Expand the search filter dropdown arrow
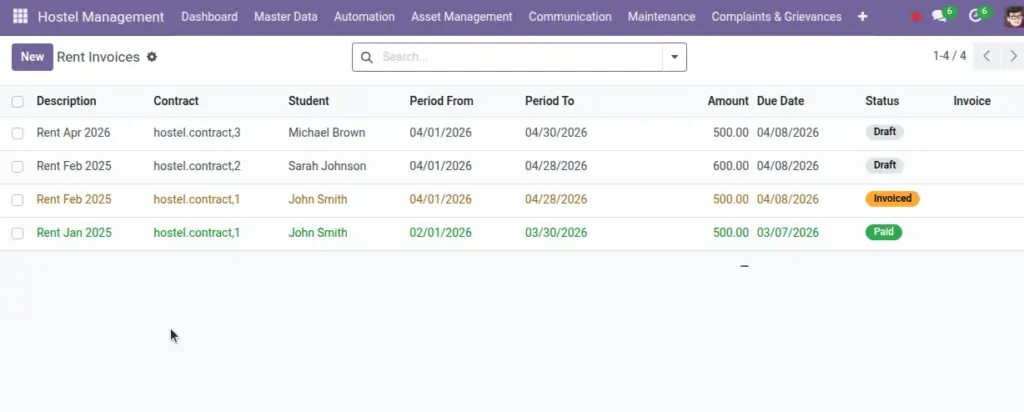This screenshot has width=1024, height=412. click(675, 57)
